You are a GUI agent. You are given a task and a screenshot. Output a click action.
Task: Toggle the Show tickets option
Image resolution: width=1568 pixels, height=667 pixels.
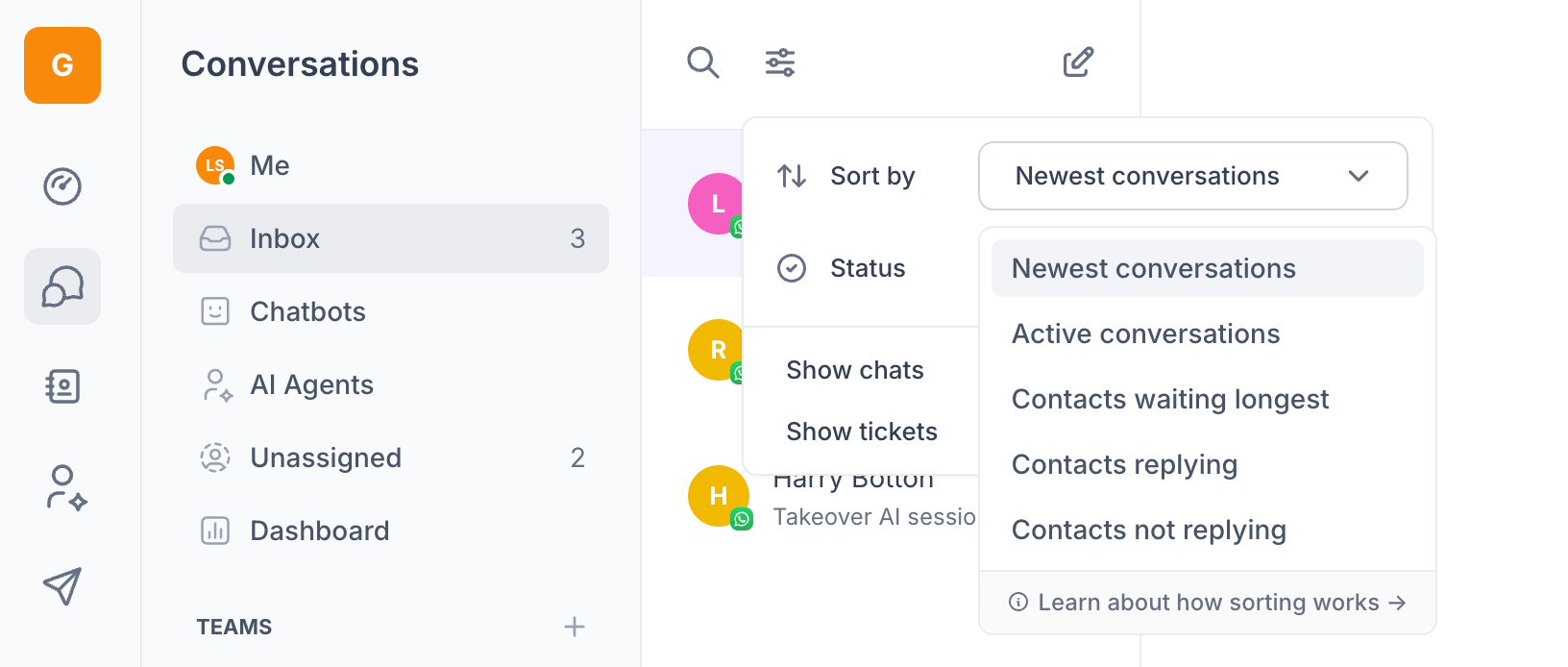click(861, 432)
